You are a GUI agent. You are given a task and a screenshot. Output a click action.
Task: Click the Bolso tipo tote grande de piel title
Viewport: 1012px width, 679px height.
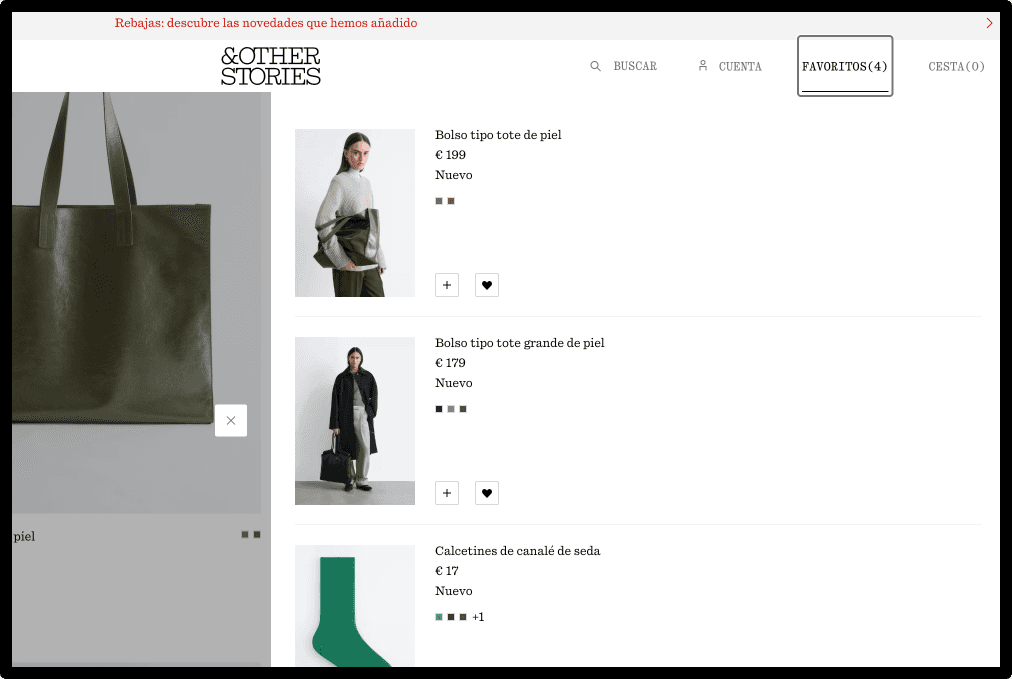click(x=520, y=343)
